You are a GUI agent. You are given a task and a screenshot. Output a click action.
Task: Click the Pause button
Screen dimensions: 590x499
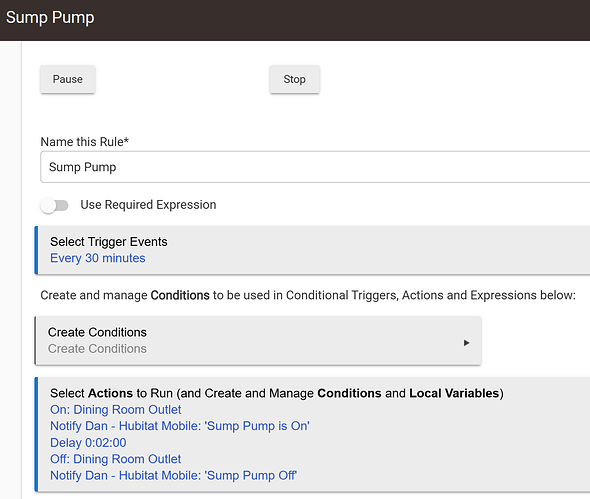click(x=68, y=79)
